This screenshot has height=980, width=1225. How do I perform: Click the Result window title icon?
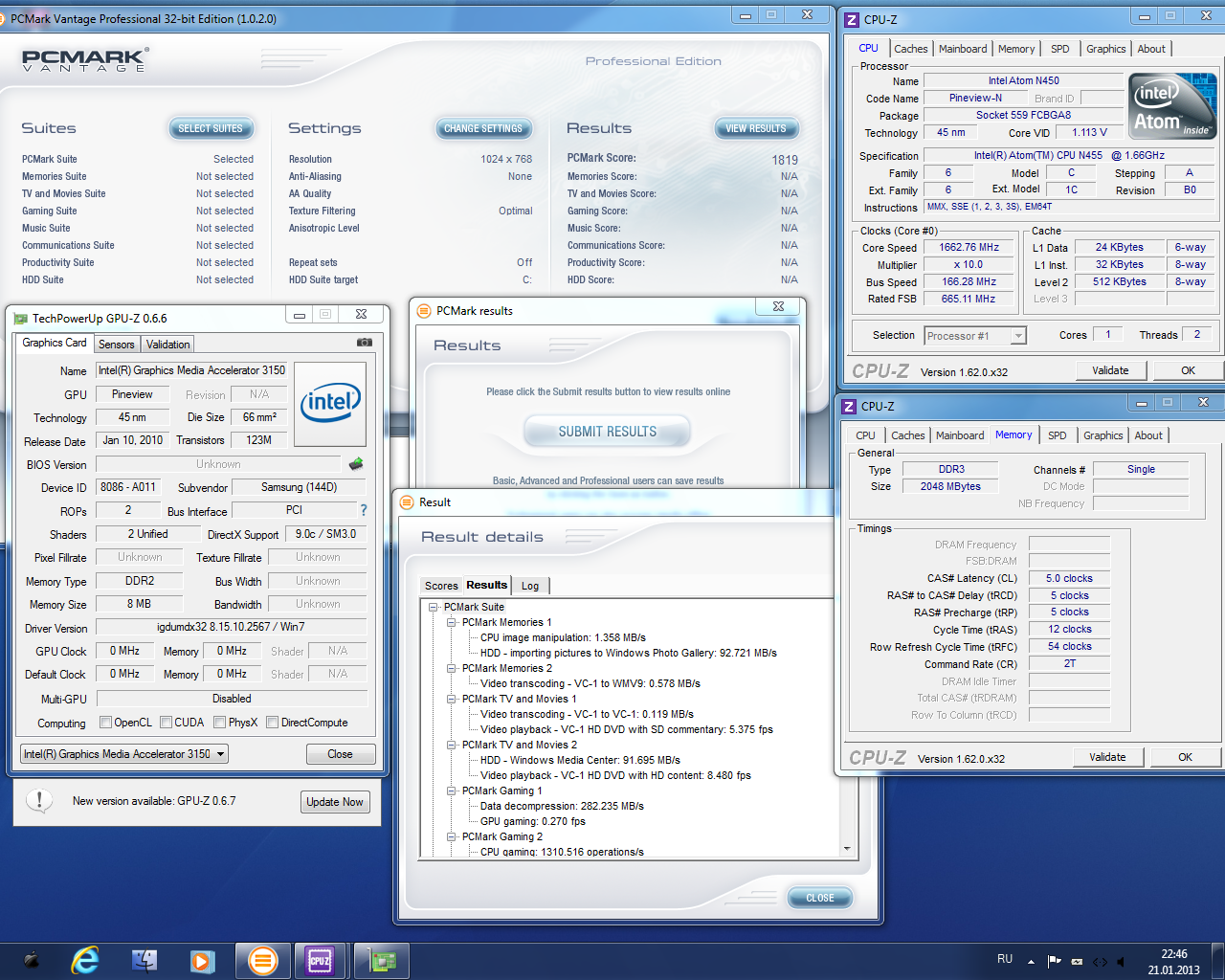(407, 502)
